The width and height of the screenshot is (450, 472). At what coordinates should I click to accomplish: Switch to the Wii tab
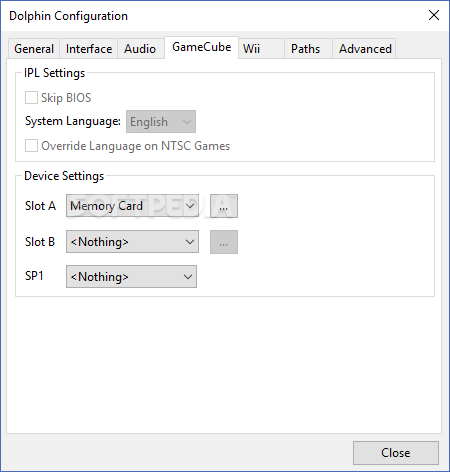click(x=261, y=49)
